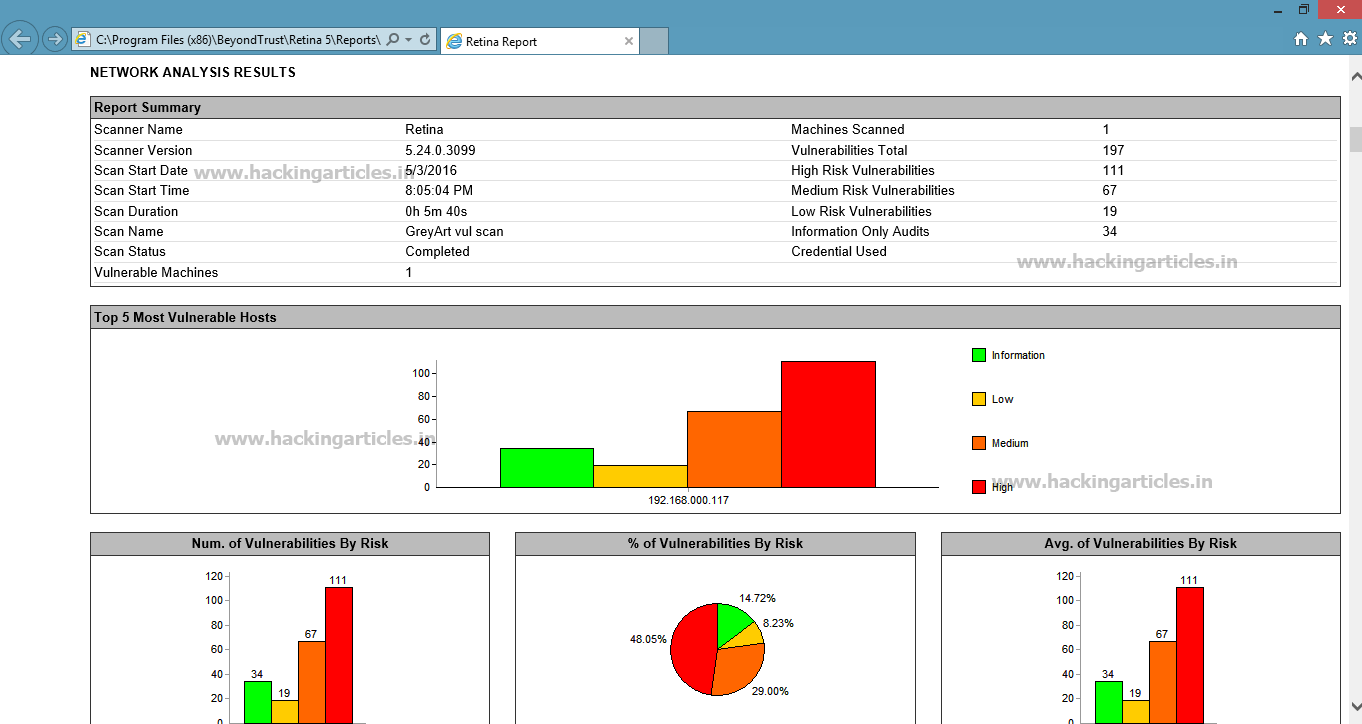
Task: Click the red High legend swatch
Action: 979,487
